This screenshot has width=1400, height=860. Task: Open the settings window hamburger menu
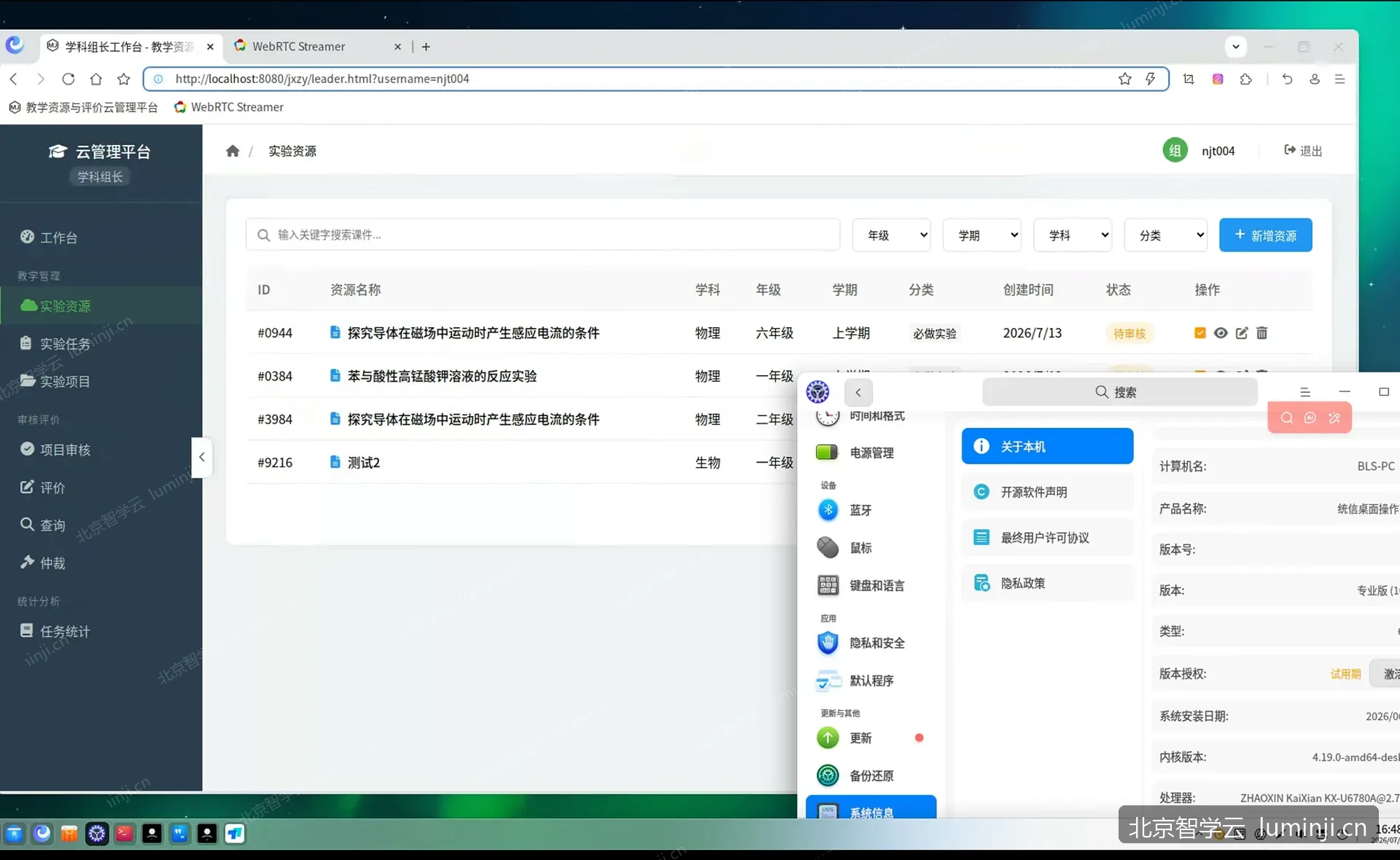pyautogui.click(x=1305, y=392)
